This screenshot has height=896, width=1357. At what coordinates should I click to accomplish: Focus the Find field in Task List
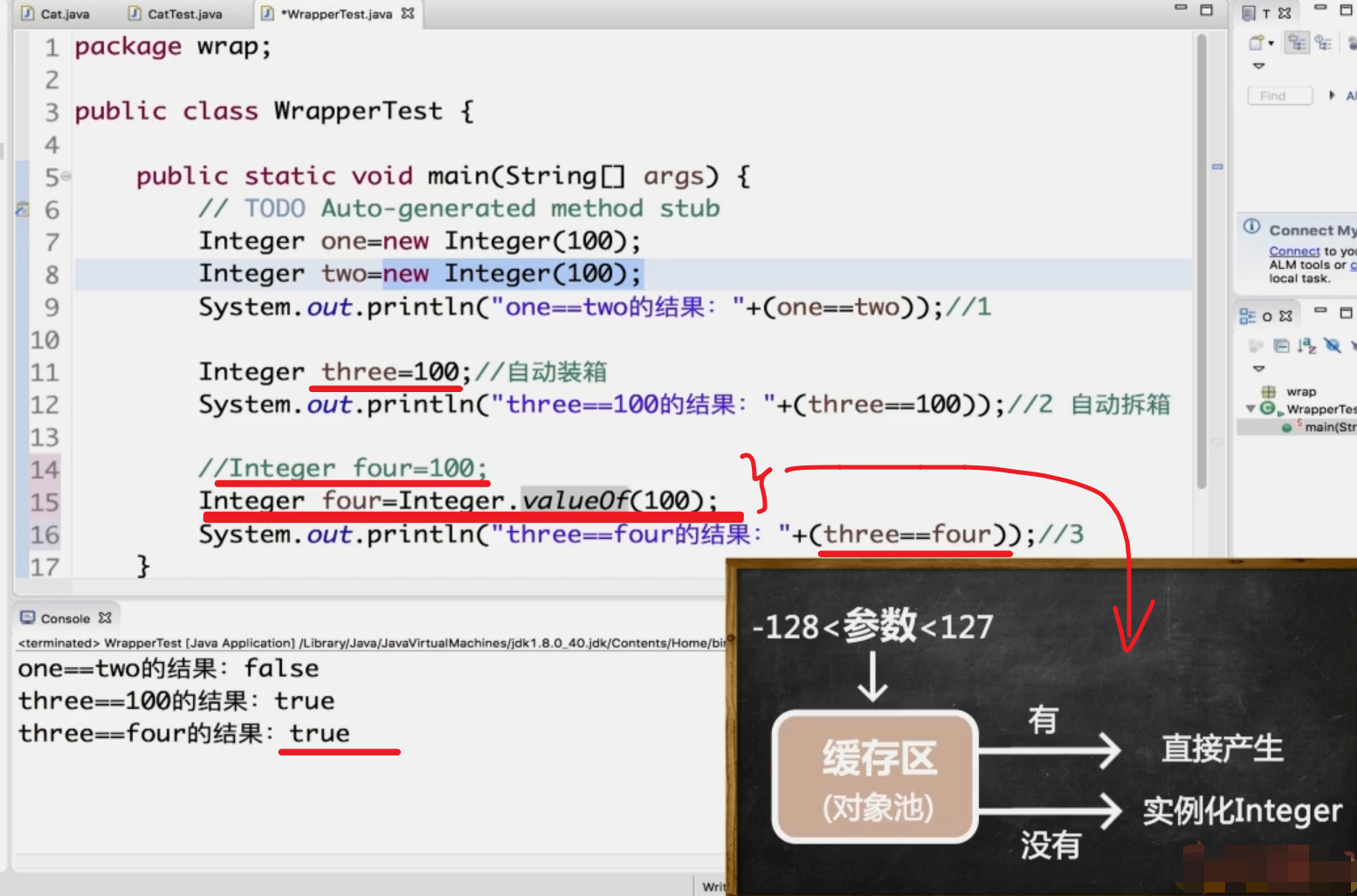[1280, 95]
